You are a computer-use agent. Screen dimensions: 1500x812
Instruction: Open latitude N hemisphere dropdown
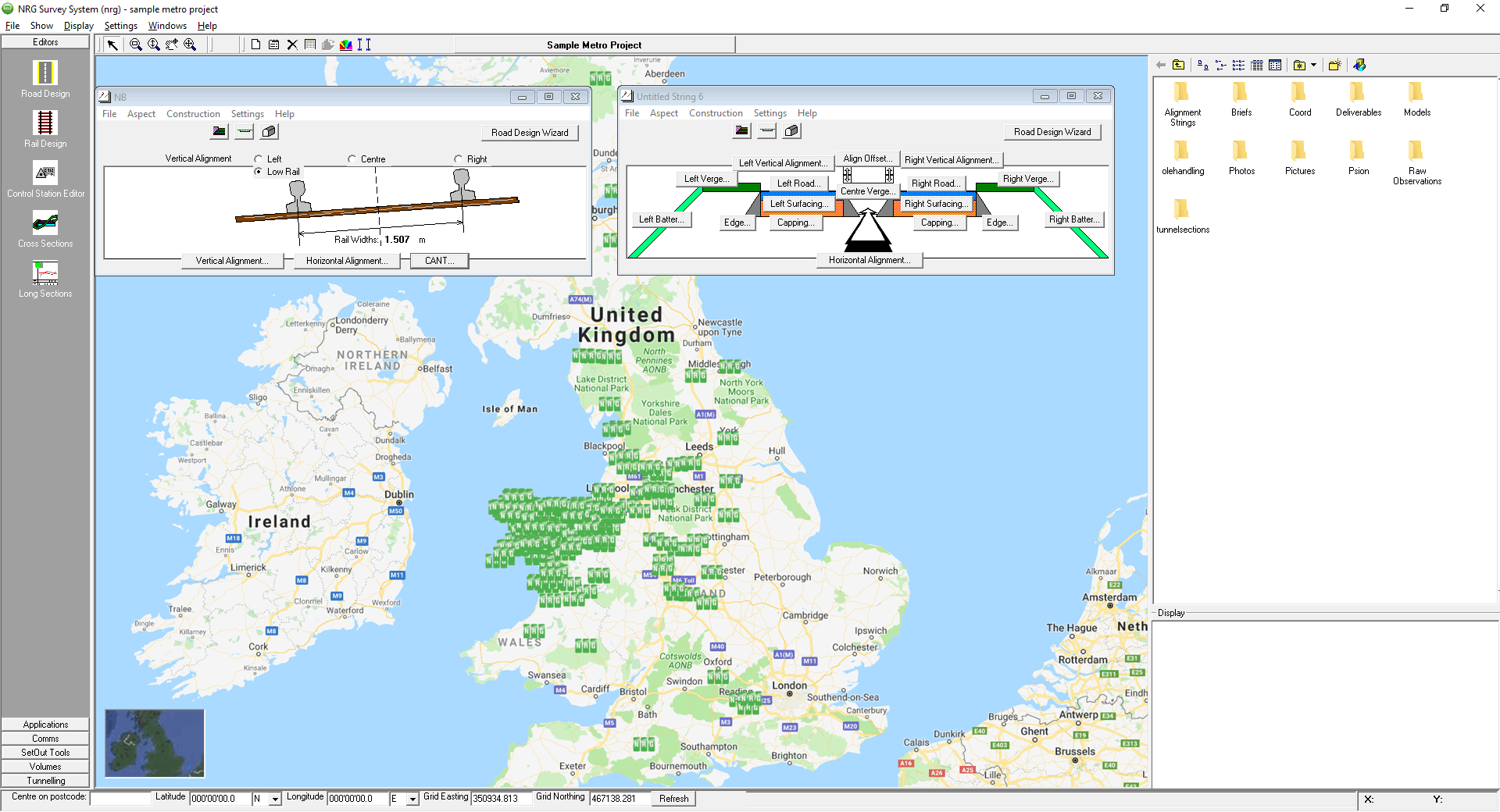click(x=275, y=799)
